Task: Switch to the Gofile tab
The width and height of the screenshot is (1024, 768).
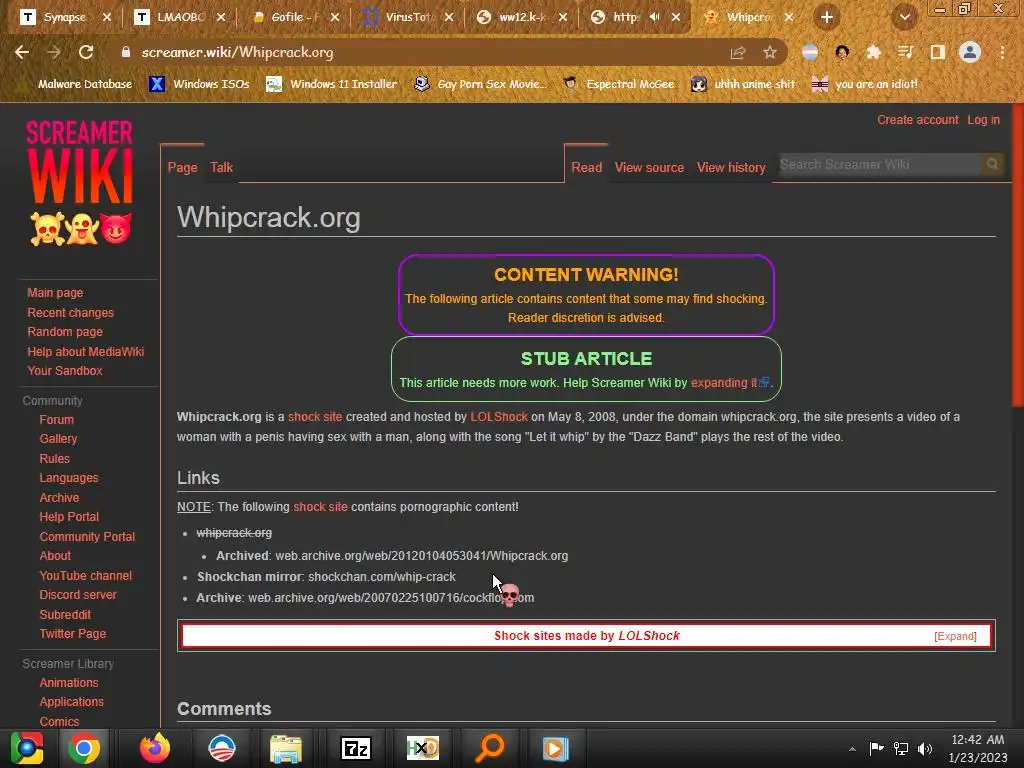Action: pyautogui.click(x=292, y=17)
